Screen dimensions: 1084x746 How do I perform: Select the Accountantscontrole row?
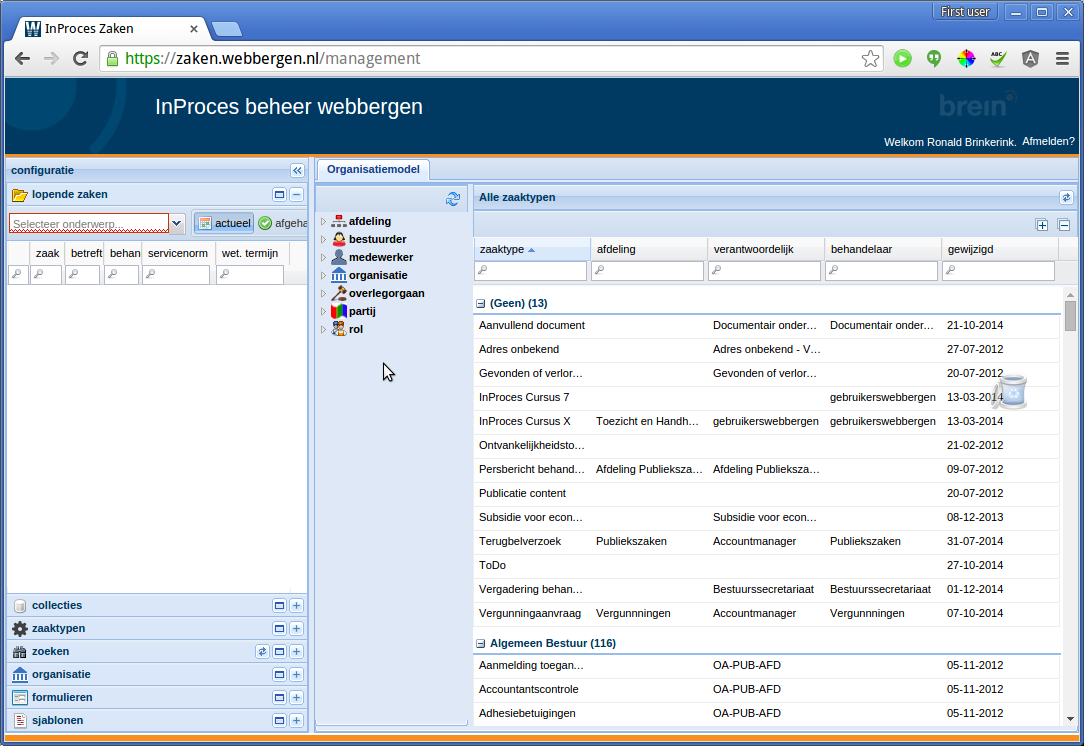click(767, 690)
